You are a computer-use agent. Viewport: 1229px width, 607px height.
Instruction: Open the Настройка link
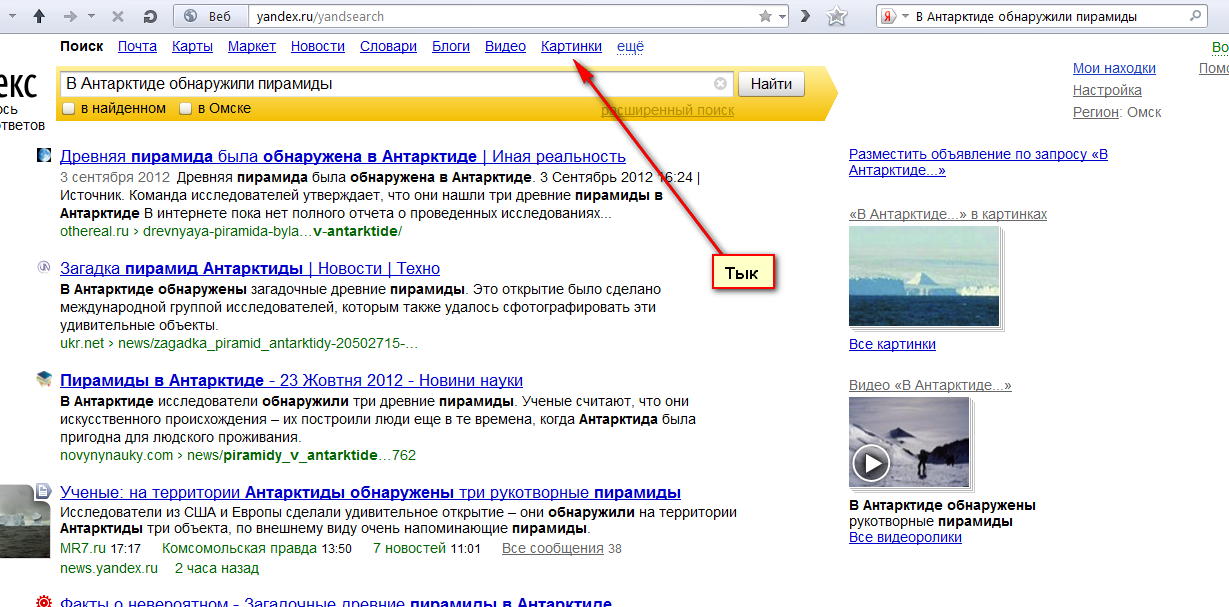pyautogui.click(x=1107, y=90)
